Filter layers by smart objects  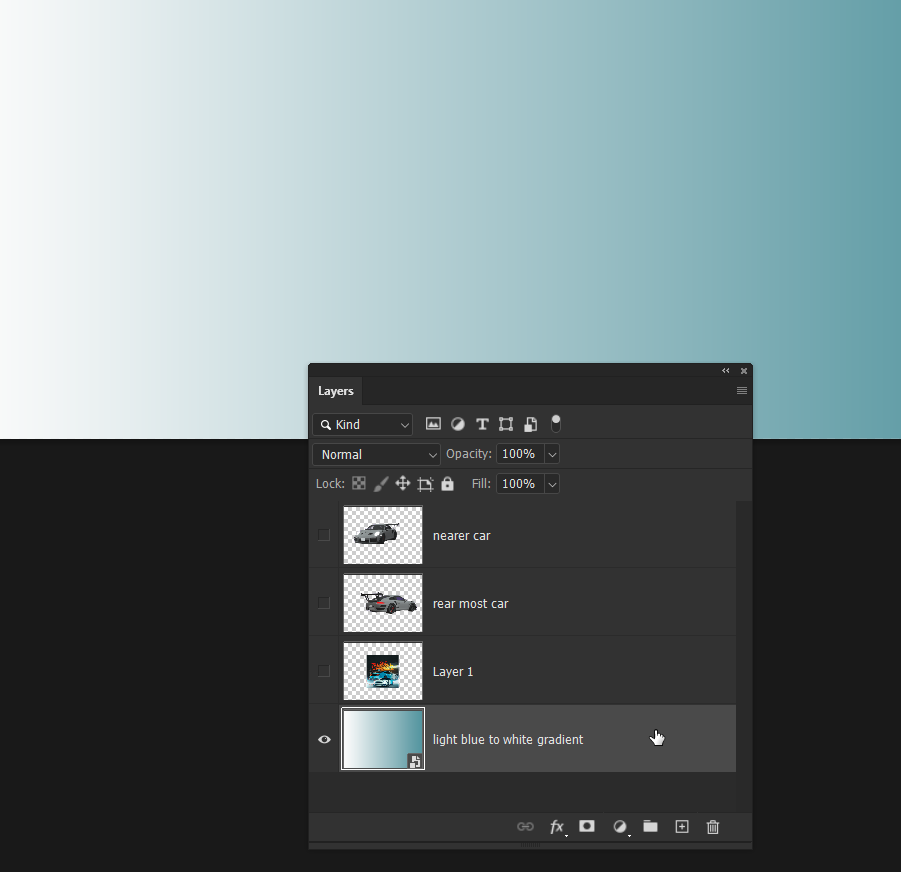(530, 423)
